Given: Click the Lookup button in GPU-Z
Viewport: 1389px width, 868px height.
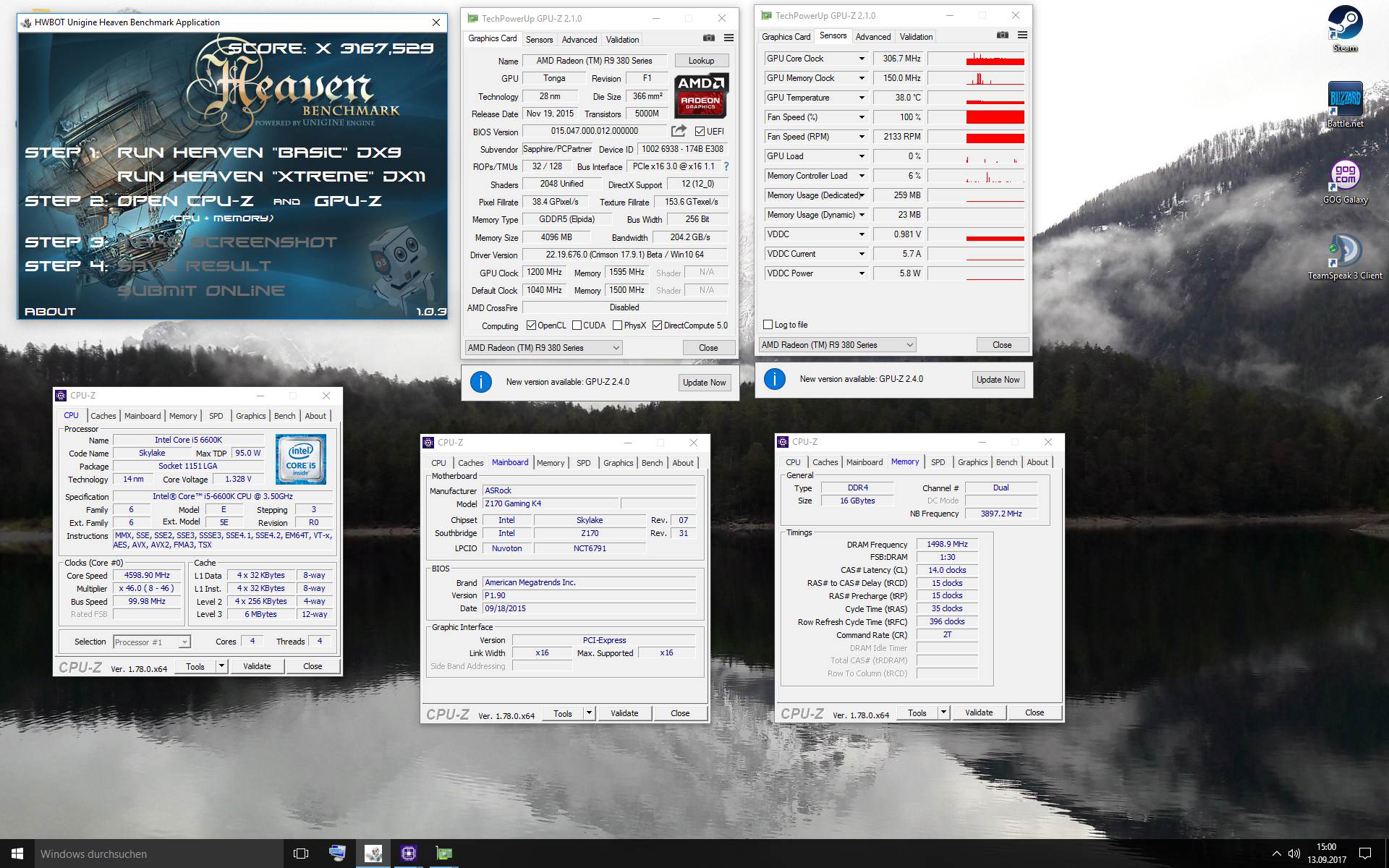Looking at the screenshot, I should click(701, 61).
